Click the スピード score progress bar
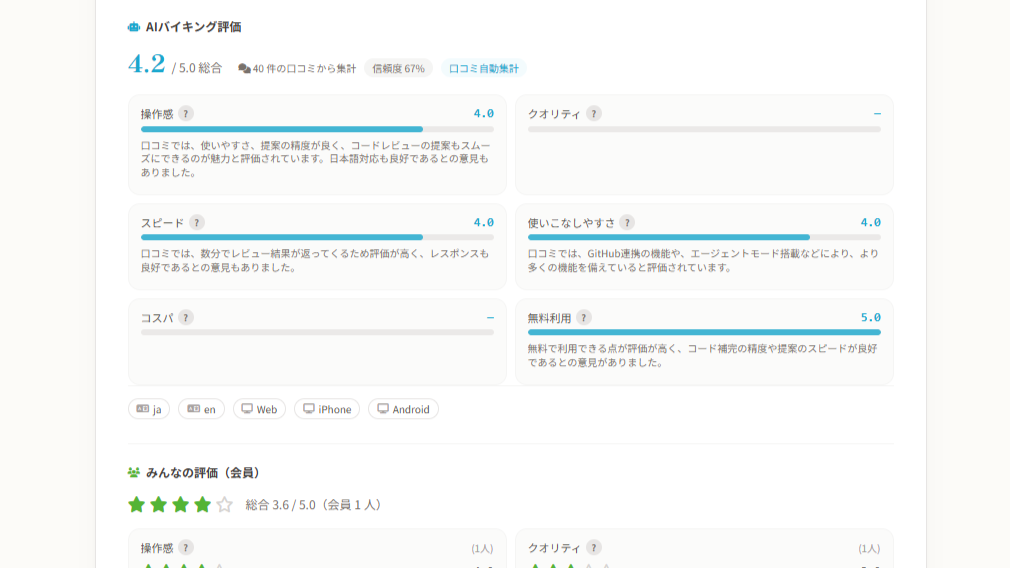Screen dimensions: 1010x568 tap(318, 238)
